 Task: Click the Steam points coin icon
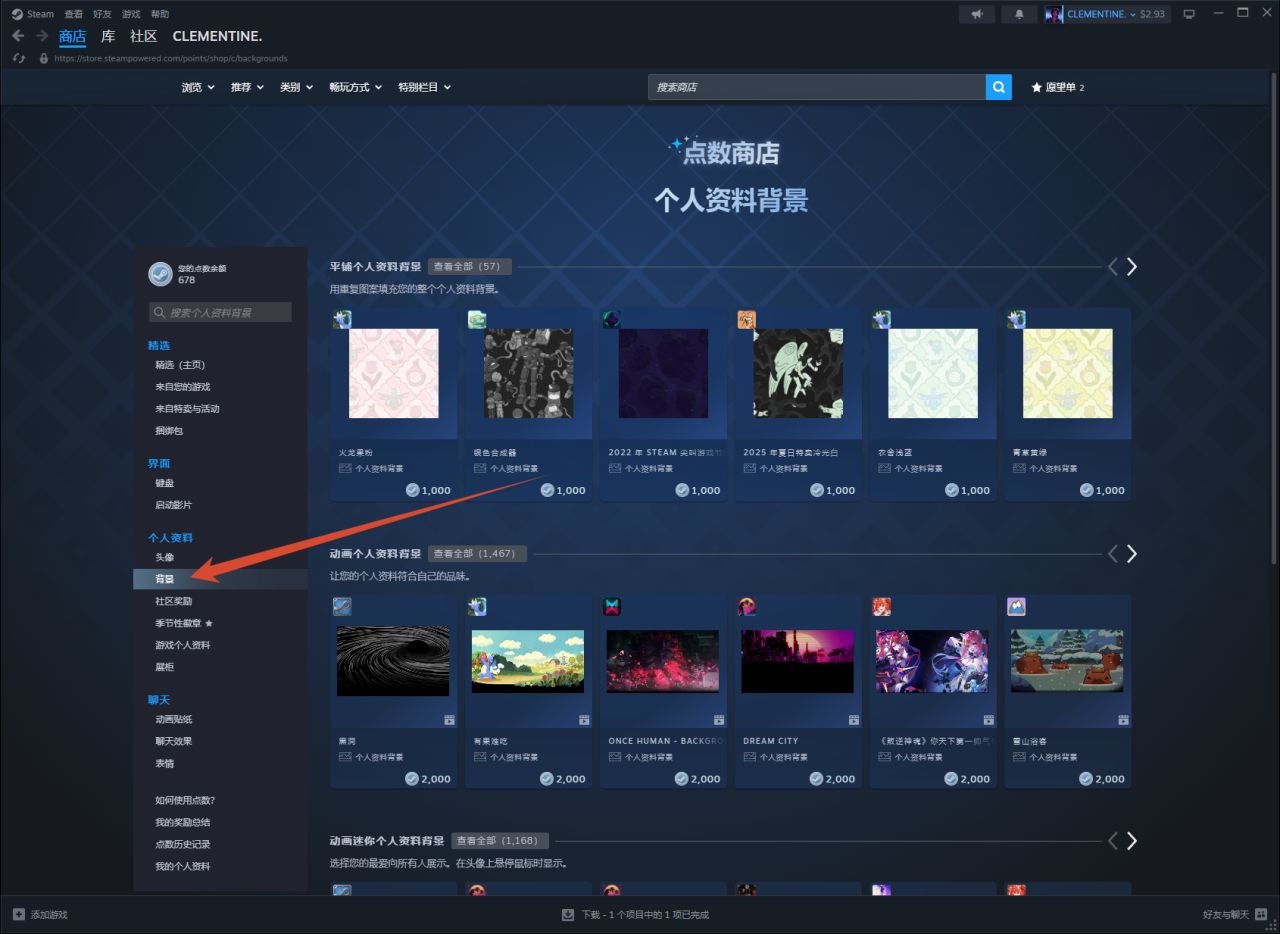click(160, 274)
